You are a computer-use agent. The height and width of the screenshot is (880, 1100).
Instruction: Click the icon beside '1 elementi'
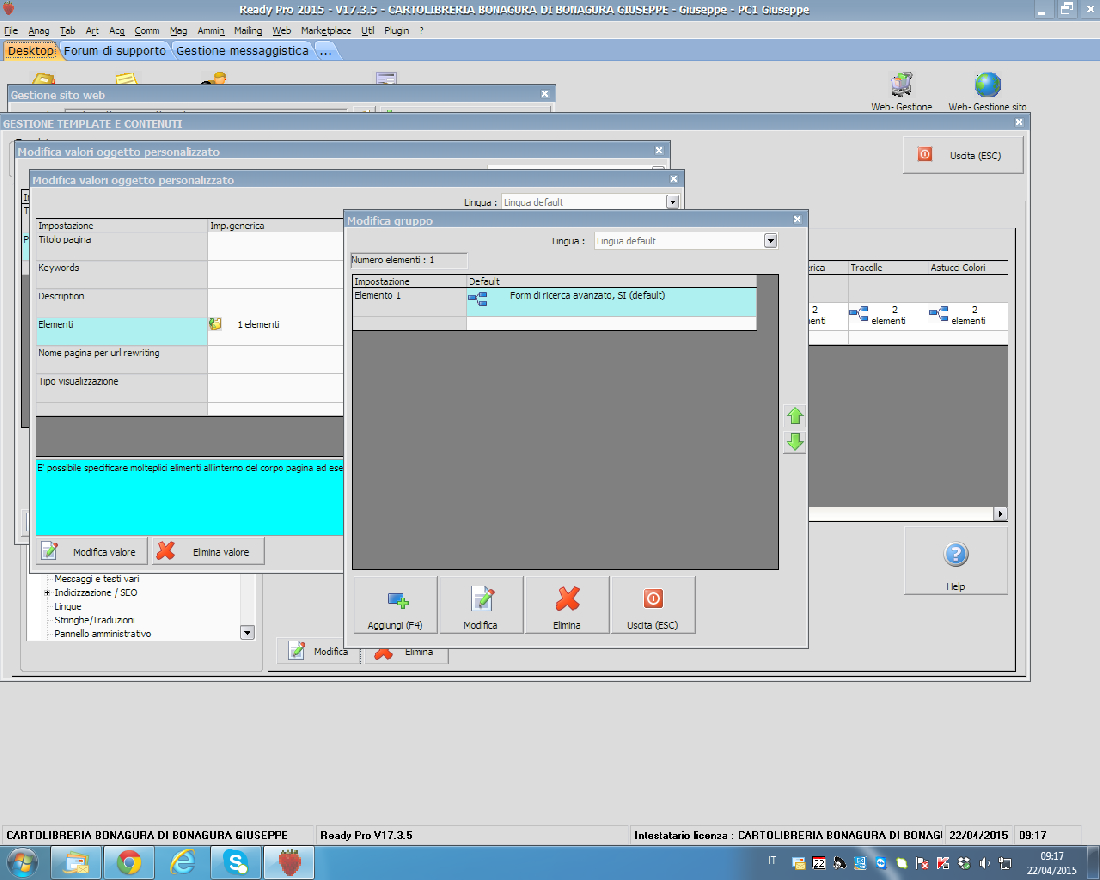click(x=215, y=324)
